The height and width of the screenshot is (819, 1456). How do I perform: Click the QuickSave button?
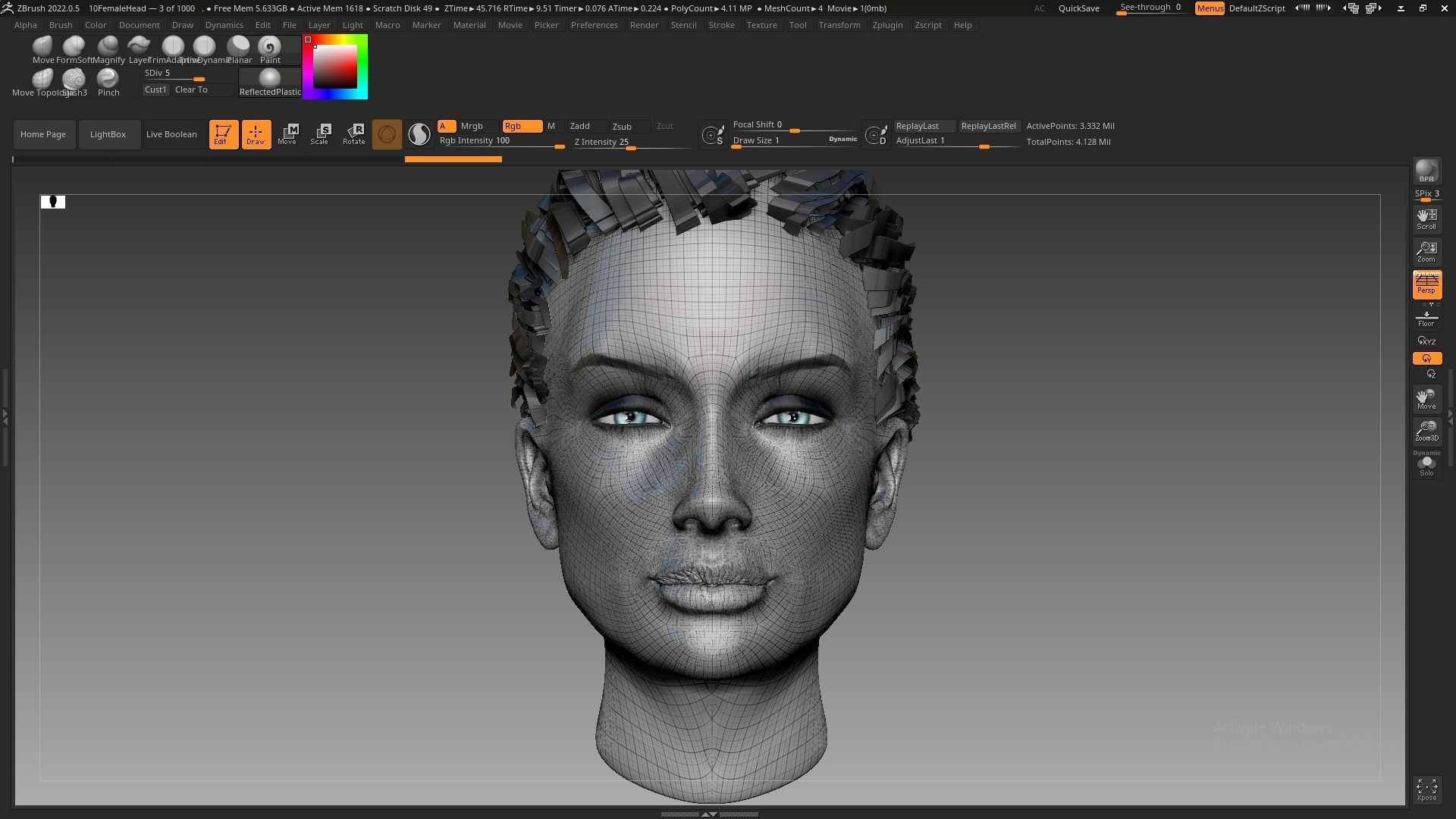1078,8
